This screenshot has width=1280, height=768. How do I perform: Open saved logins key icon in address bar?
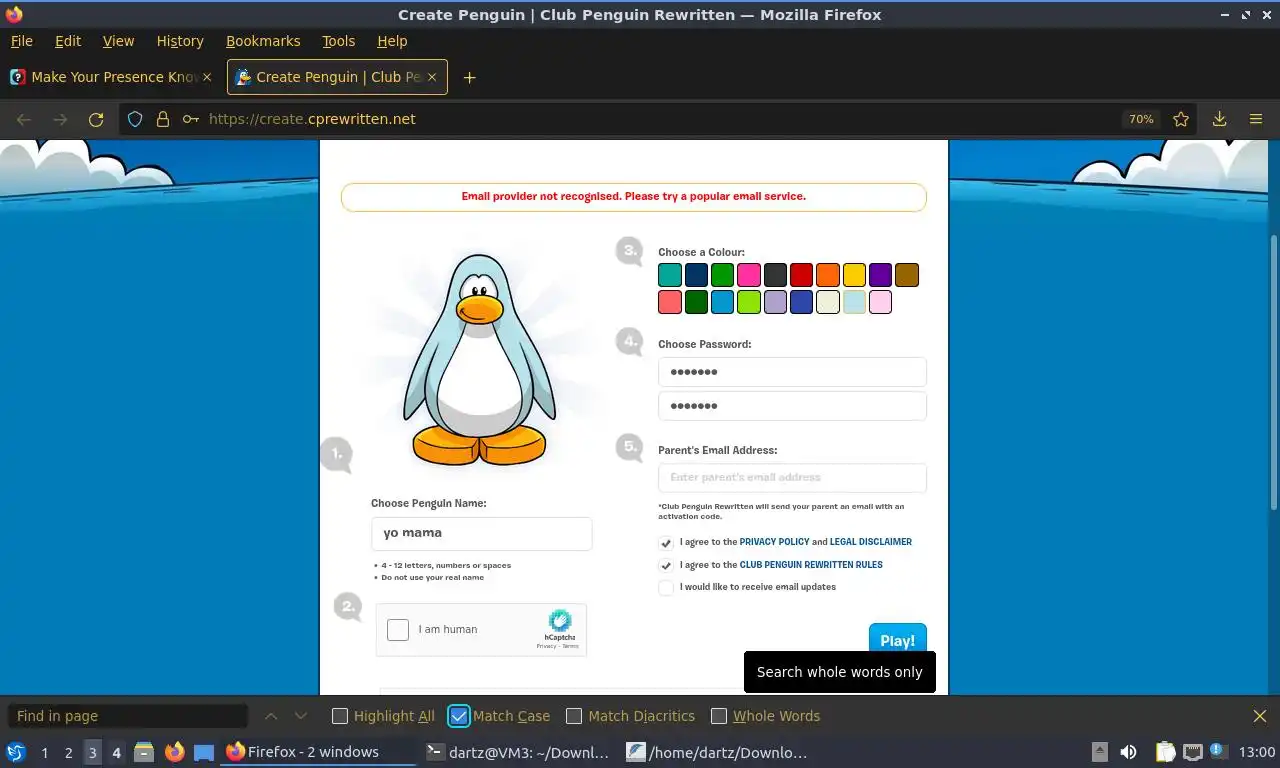(x=190, y=119)
